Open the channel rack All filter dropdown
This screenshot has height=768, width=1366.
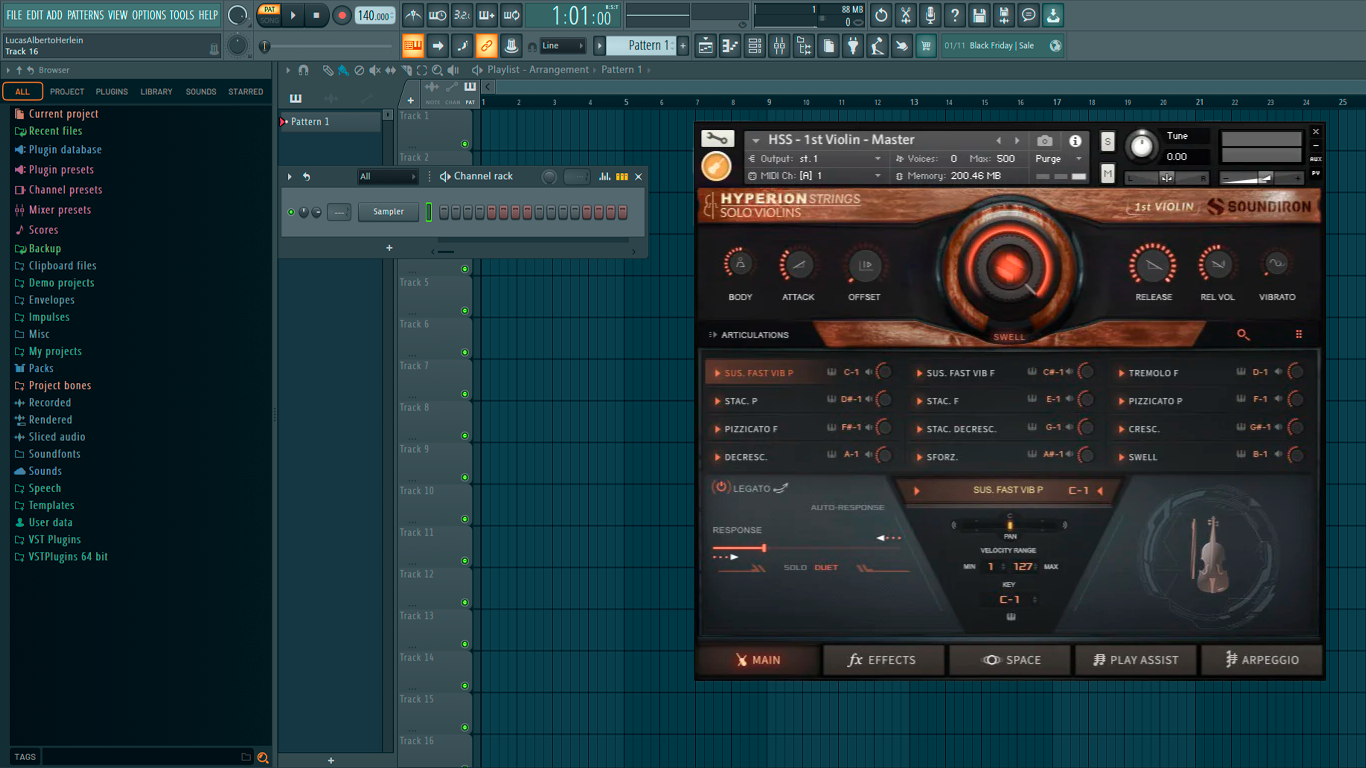point(388,177)
